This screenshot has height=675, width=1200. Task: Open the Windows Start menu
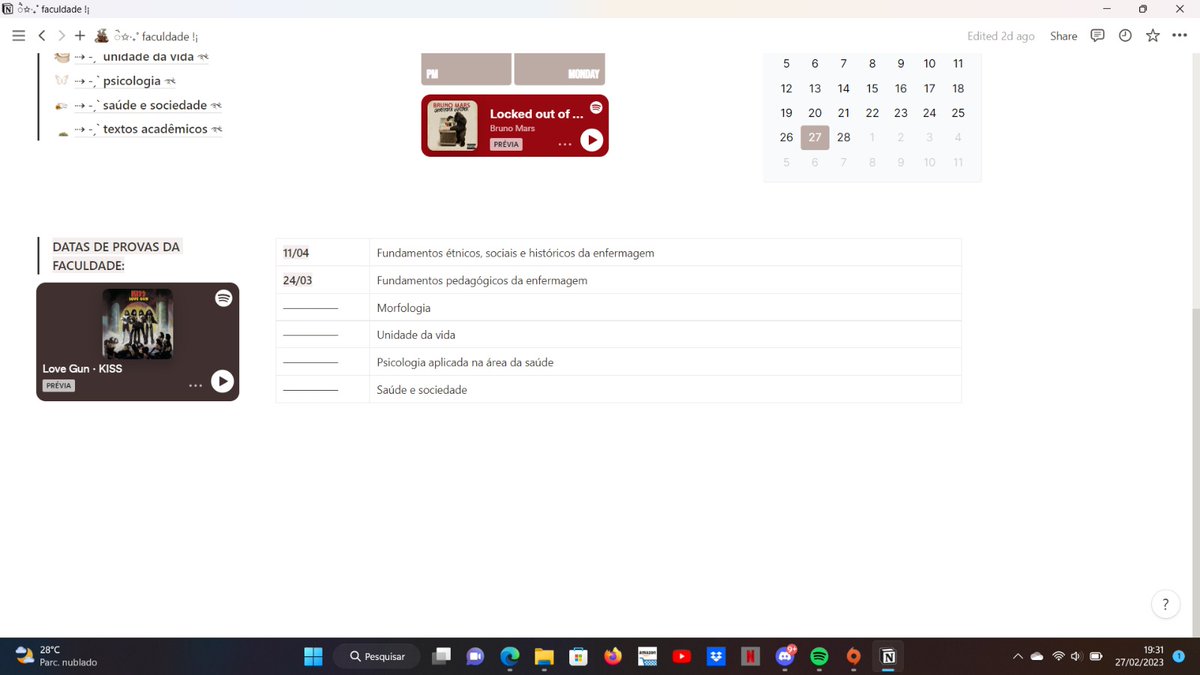[313, 656]
